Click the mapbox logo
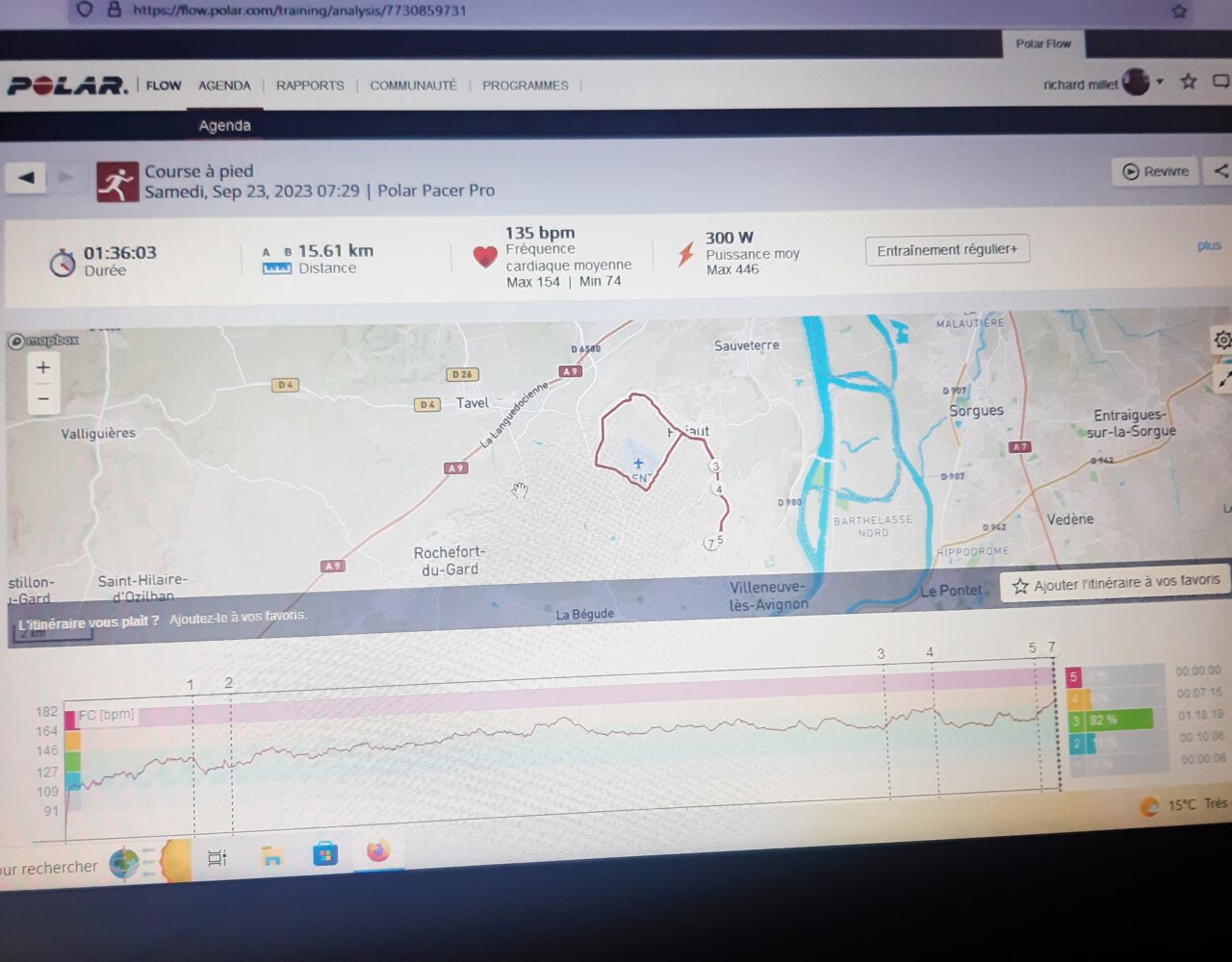1232x962 pixels. tap(43, 341)
